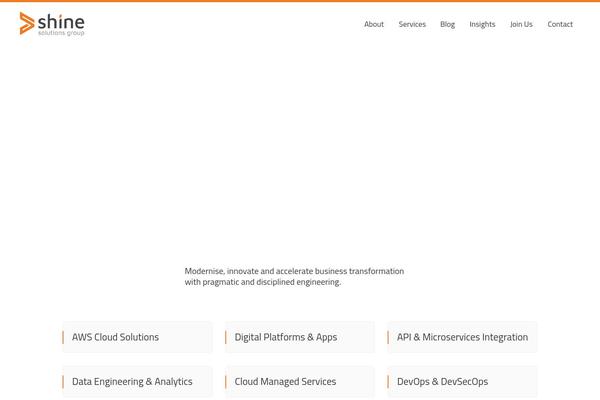Click the "solutions group" logo subtitle
The image size is (600, 400).
[61, 33]
